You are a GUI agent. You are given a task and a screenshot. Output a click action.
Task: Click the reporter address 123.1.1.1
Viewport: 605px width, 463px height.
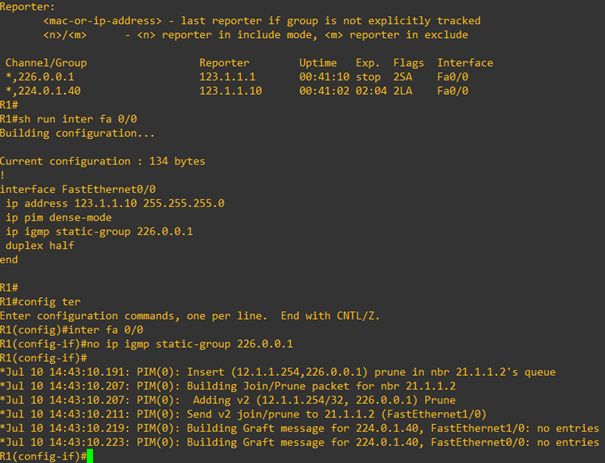tap(227, 77)
